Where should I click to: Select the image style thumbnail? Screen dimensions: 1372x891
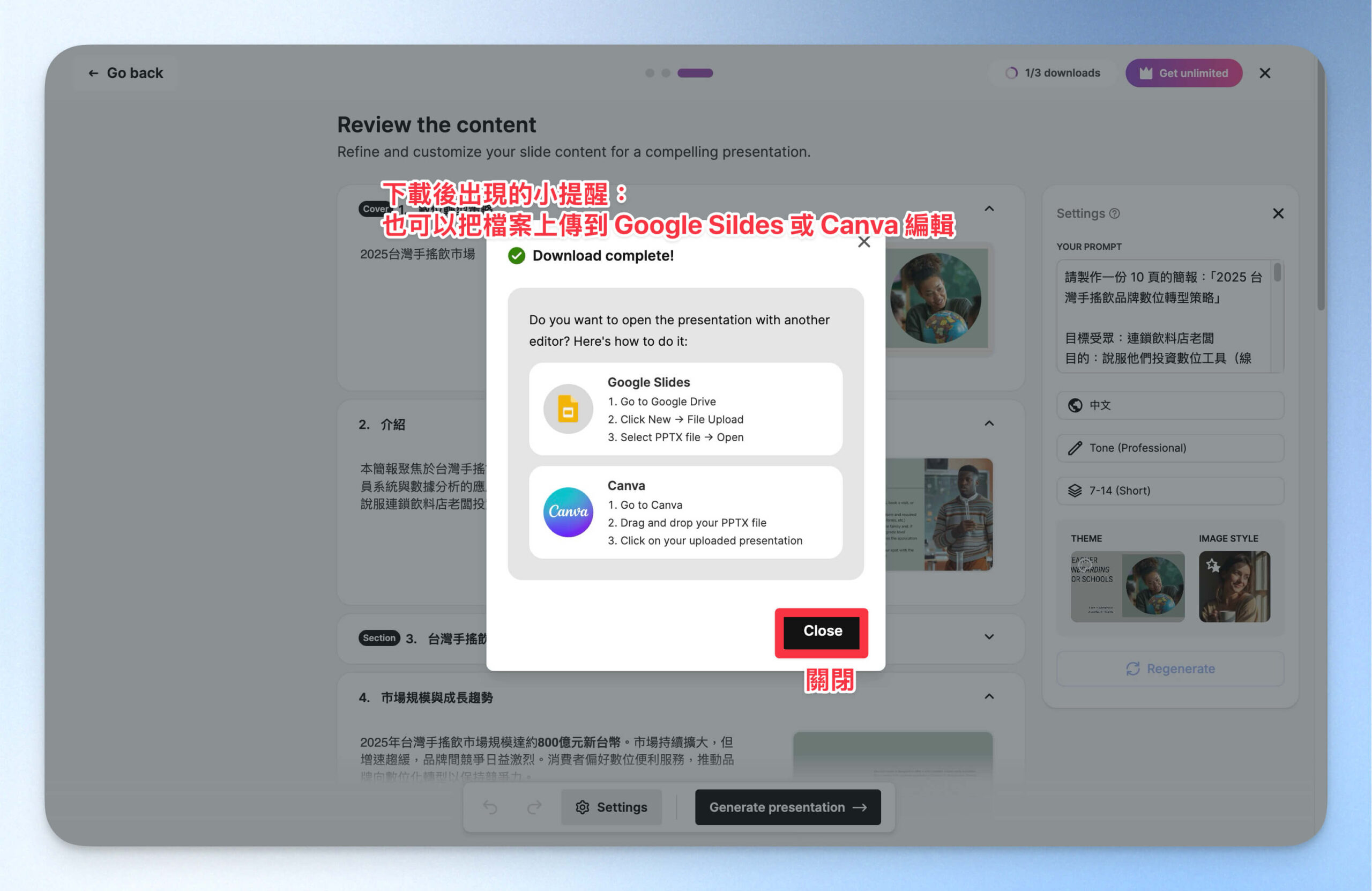click(1234, 586)
